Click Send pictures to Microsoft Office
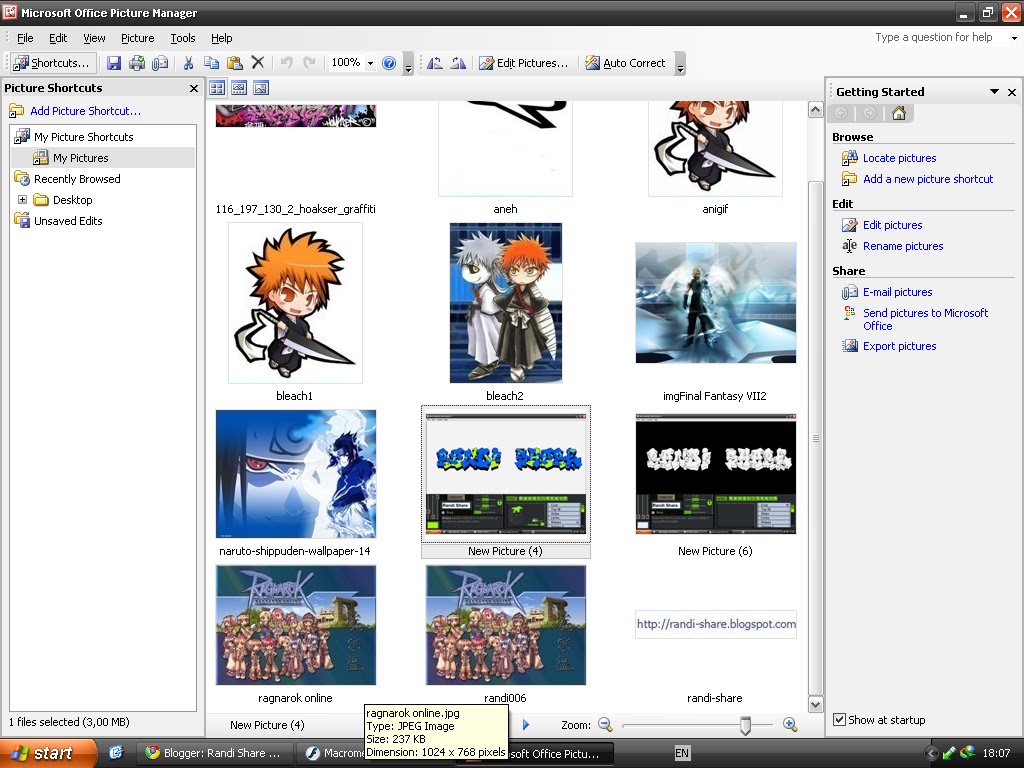The image size is (1024, 768). tap(925, 319)
